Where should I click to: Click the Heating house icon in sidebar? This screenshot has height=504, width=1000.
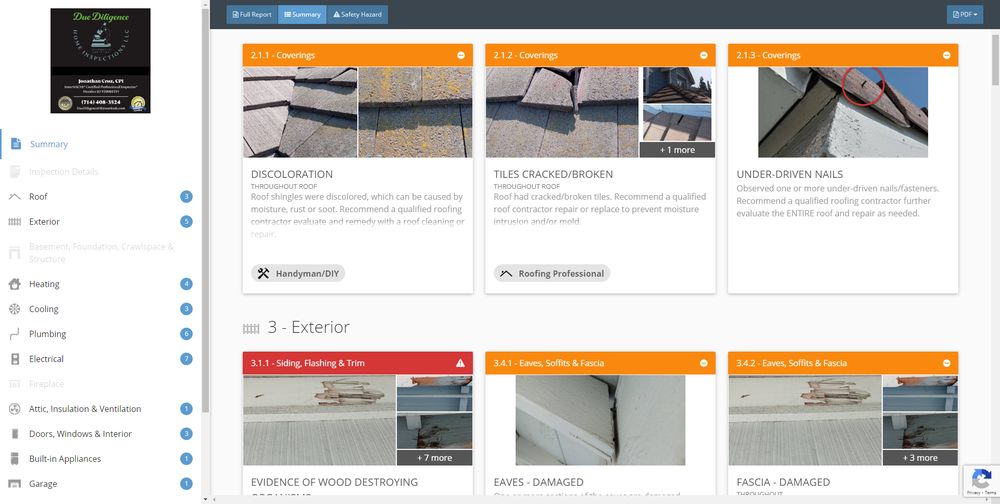15,284
